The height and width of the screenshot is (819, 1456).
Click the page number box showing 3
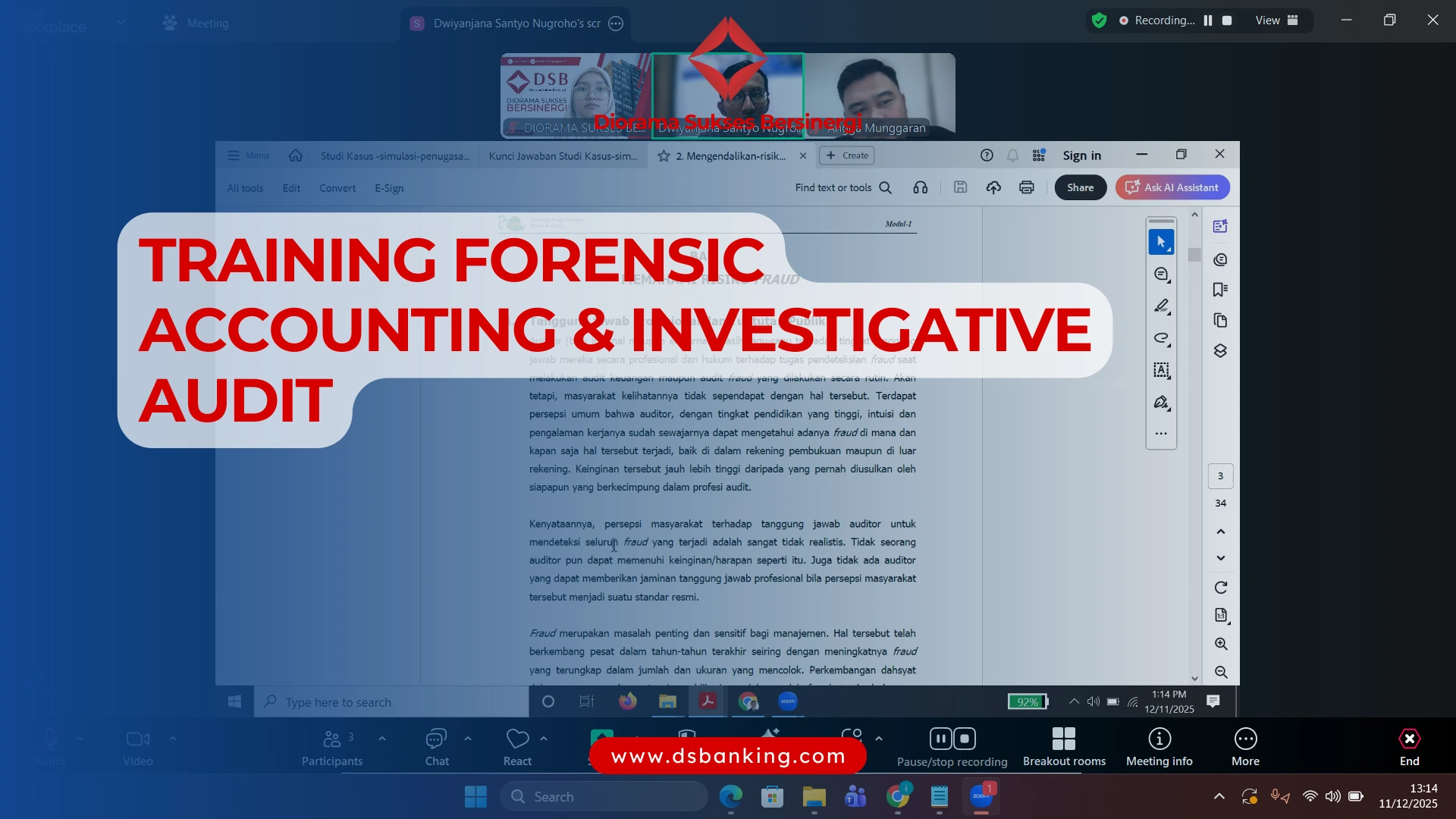(x=1220, y=476)
